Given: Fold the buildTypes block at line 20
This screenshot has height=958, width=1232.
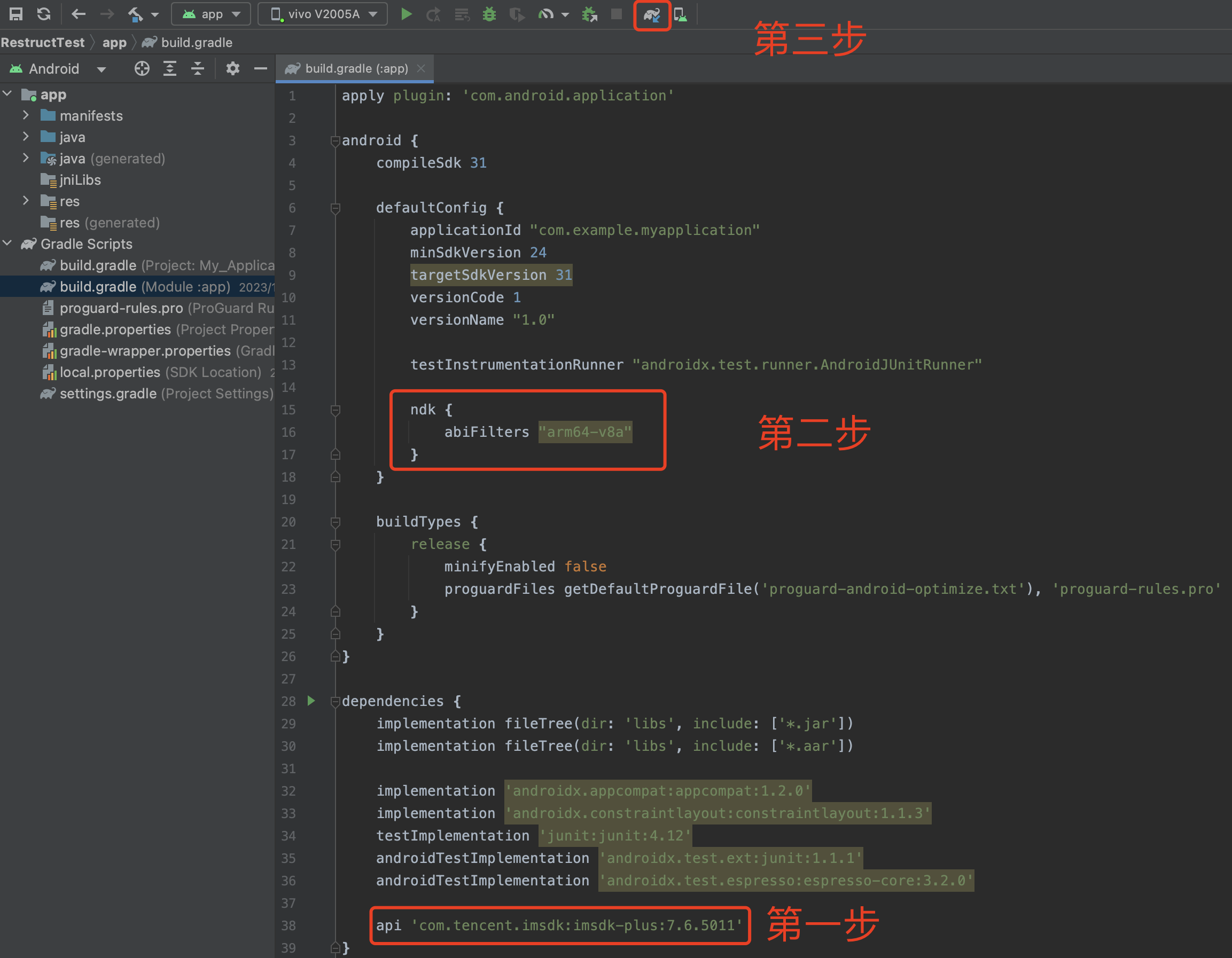Looking at the screenshot, I should 335,522.
